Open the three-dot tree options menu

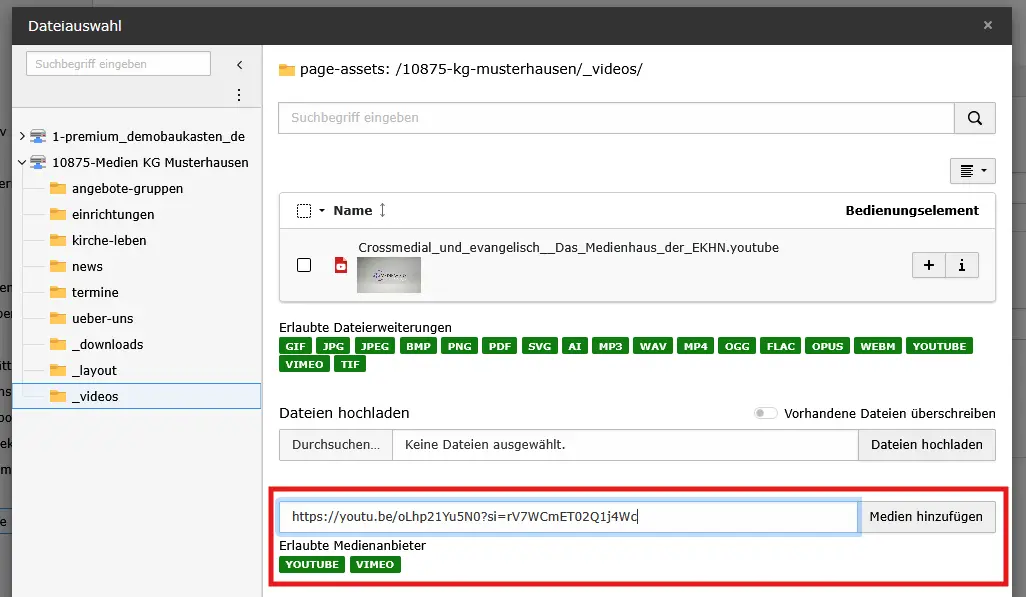(239, 96)
